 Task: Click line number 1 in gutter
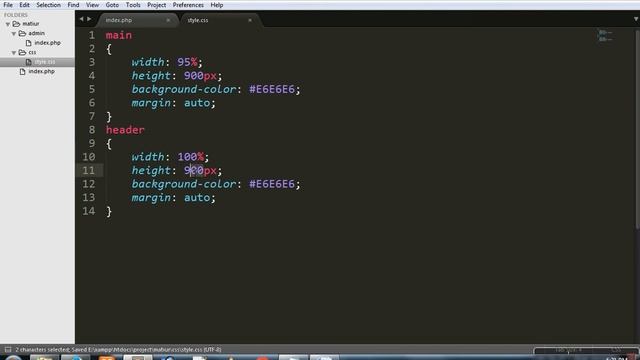[92, 35]
